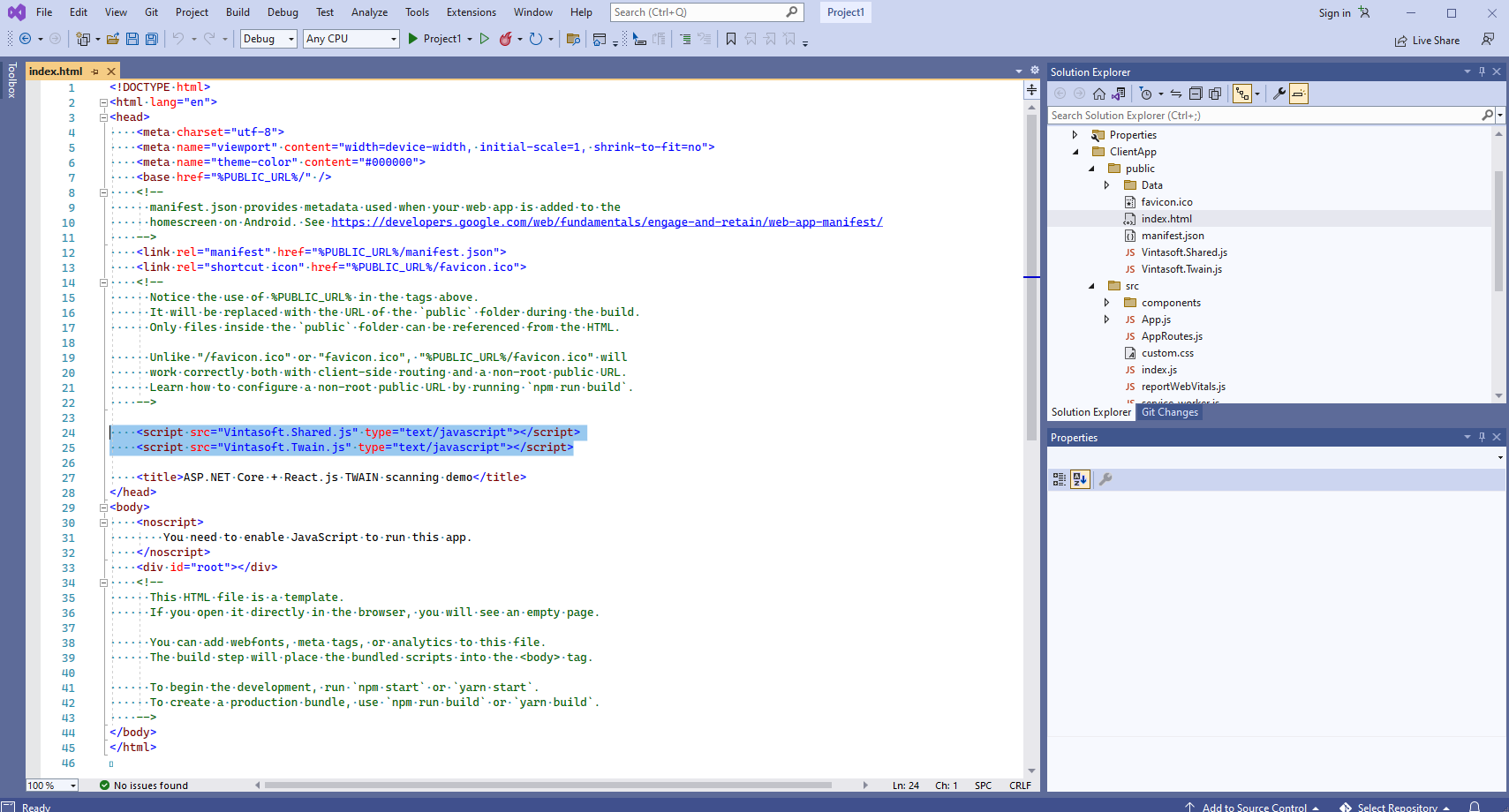Viewport: 1509px width, 812px height.
Task: Expand the components folder node
Action: coord(1106,303)
